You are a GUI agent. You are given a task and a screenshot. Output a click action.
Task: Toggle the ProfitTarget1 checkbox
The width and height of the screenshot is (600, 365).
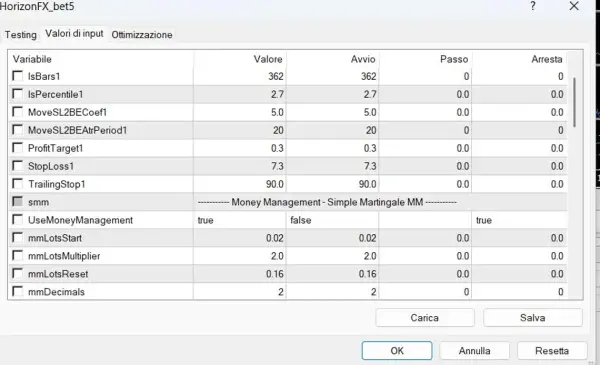(x=18, y=148)
